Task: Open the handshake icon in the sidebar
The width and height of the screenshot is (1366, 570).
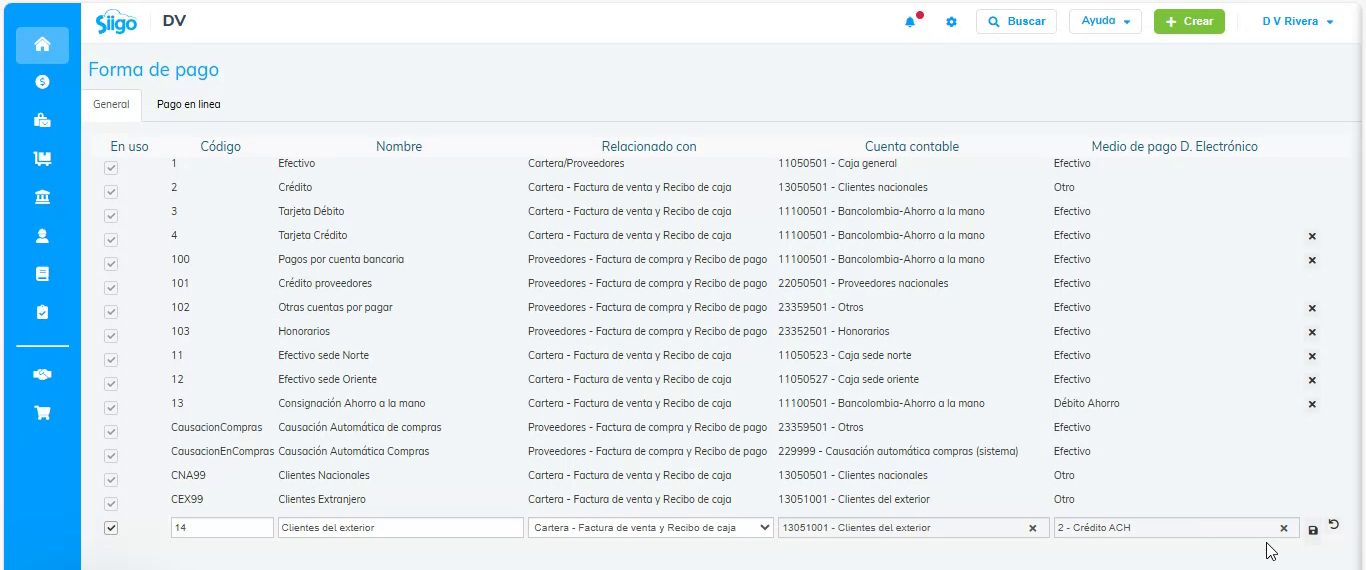Action: (42, 374)
